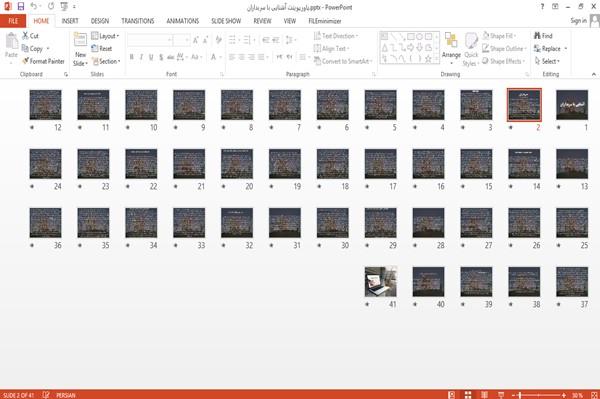Toggle Underline formatting

tap(151, 57)
